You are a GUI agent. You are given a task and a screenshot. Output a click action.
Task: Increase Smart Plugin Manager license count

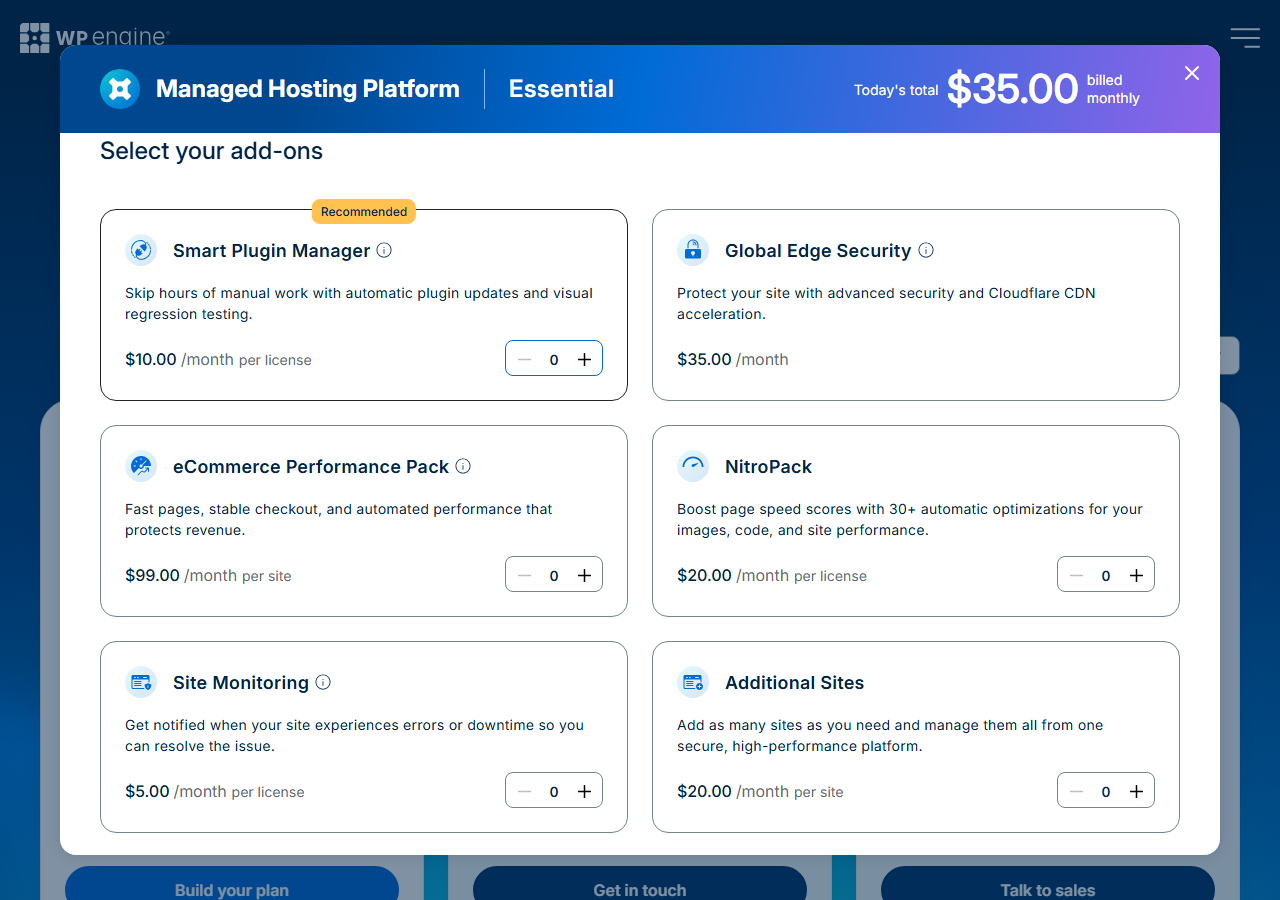click(585, 359)
